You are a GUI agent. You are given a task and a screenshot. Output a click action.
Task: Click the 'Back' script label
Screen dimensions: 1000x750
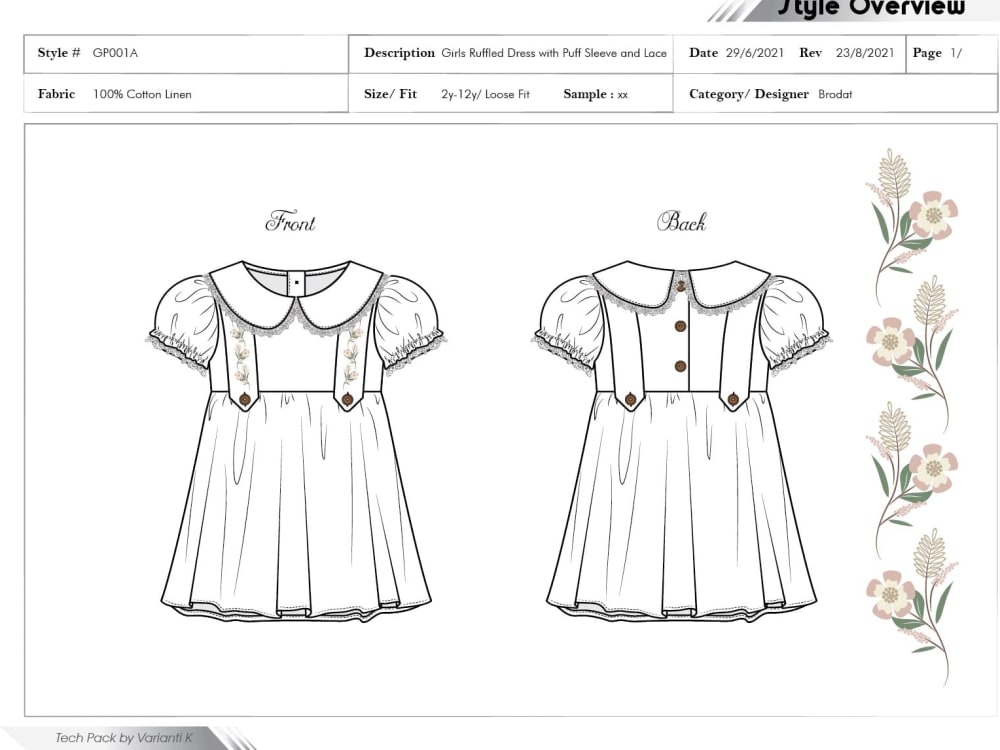(x=682, y=221)
